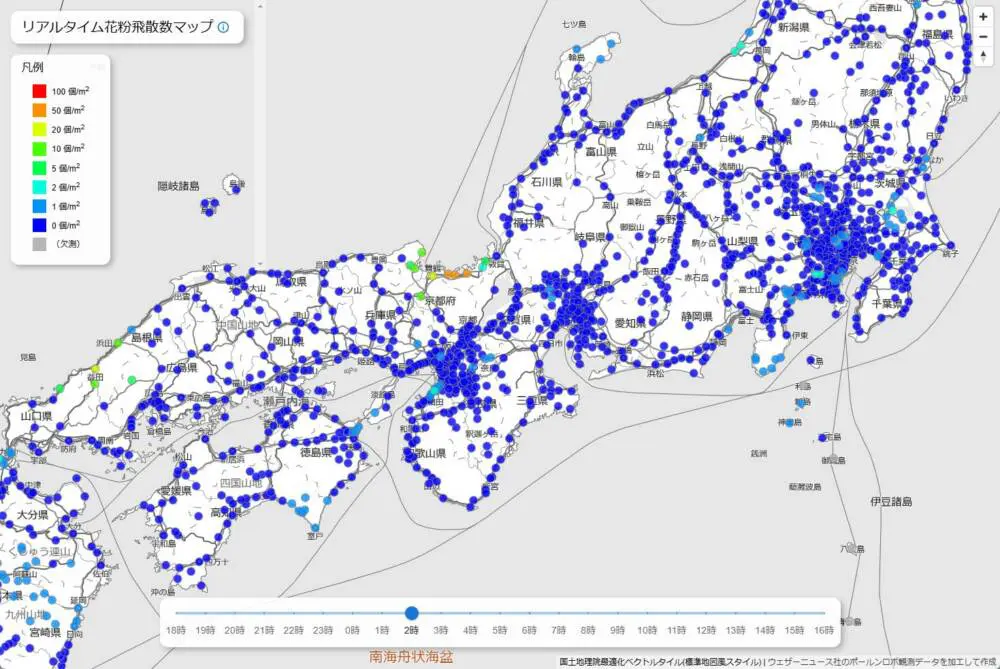This screenshot has width=1000, height=669.
Task: Select the 3時 mark on the timeline
Action: pos(441,630)
